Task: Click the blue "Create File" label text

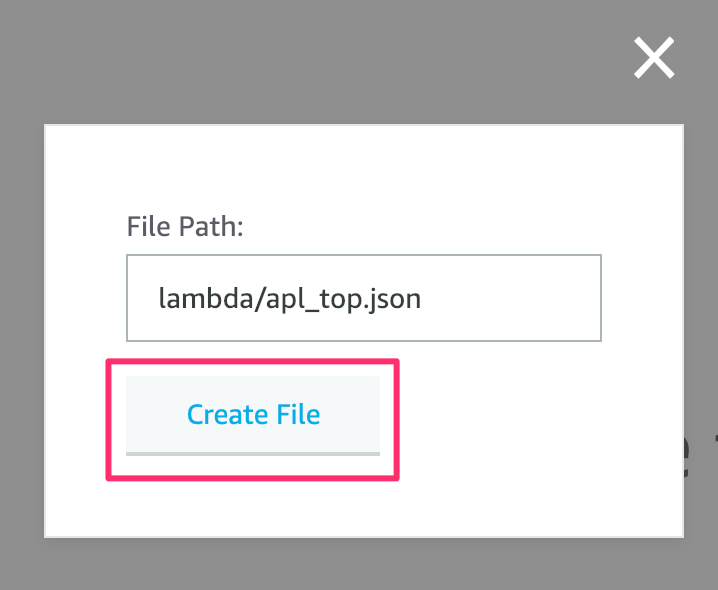Action: (x=254, y=415)
